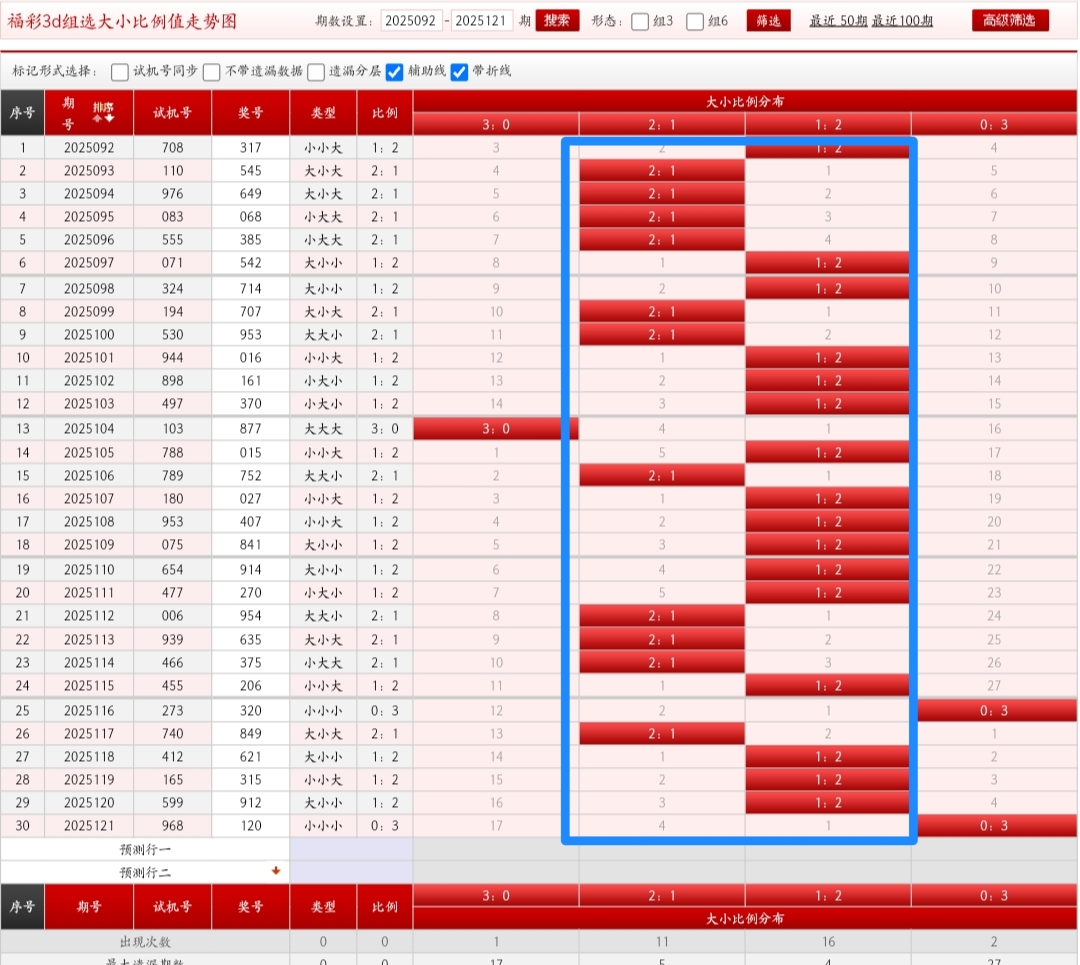
Task: Toggle the 带折线 checkbox off
Action: tap(459, 72)
